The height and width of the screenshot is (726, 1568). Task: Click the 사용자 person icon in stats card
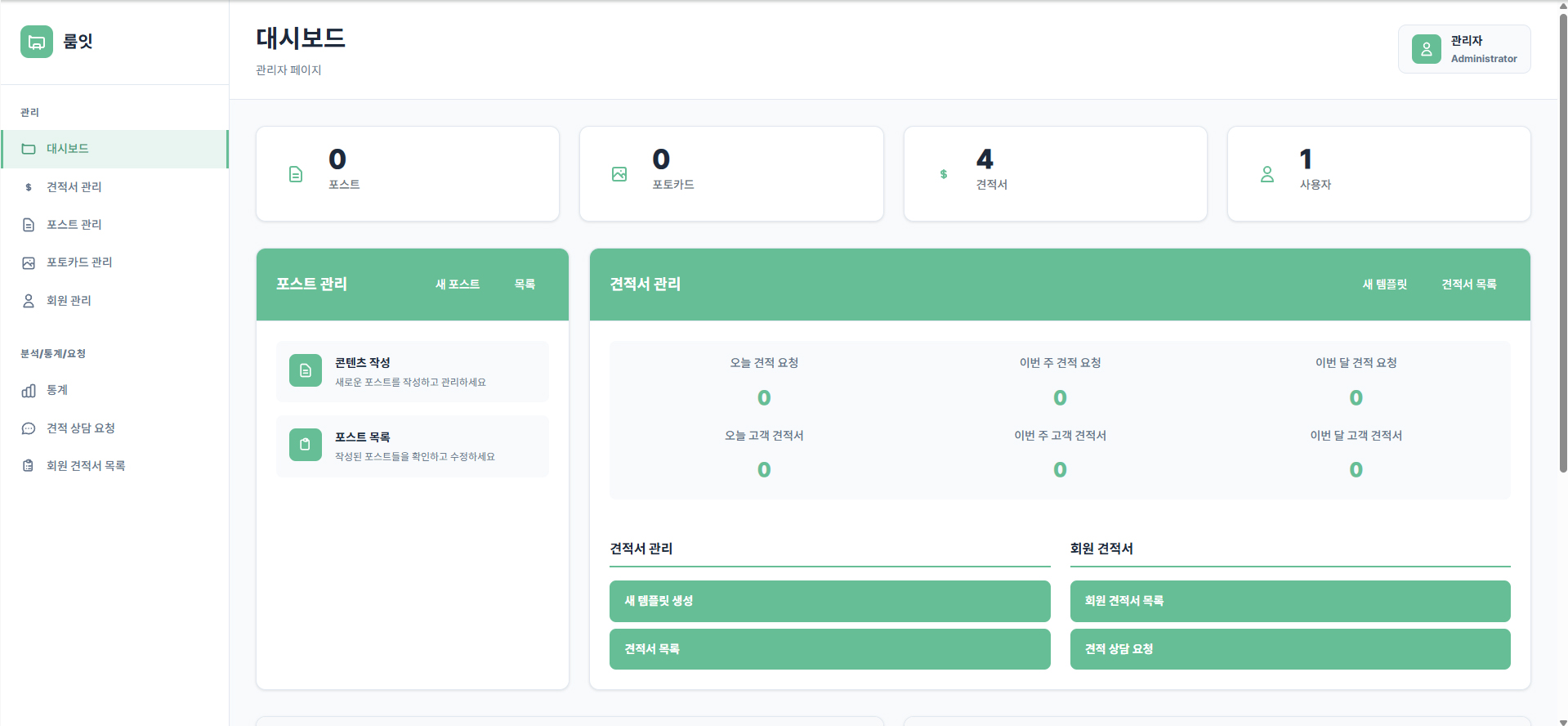tap(1266, 174)
